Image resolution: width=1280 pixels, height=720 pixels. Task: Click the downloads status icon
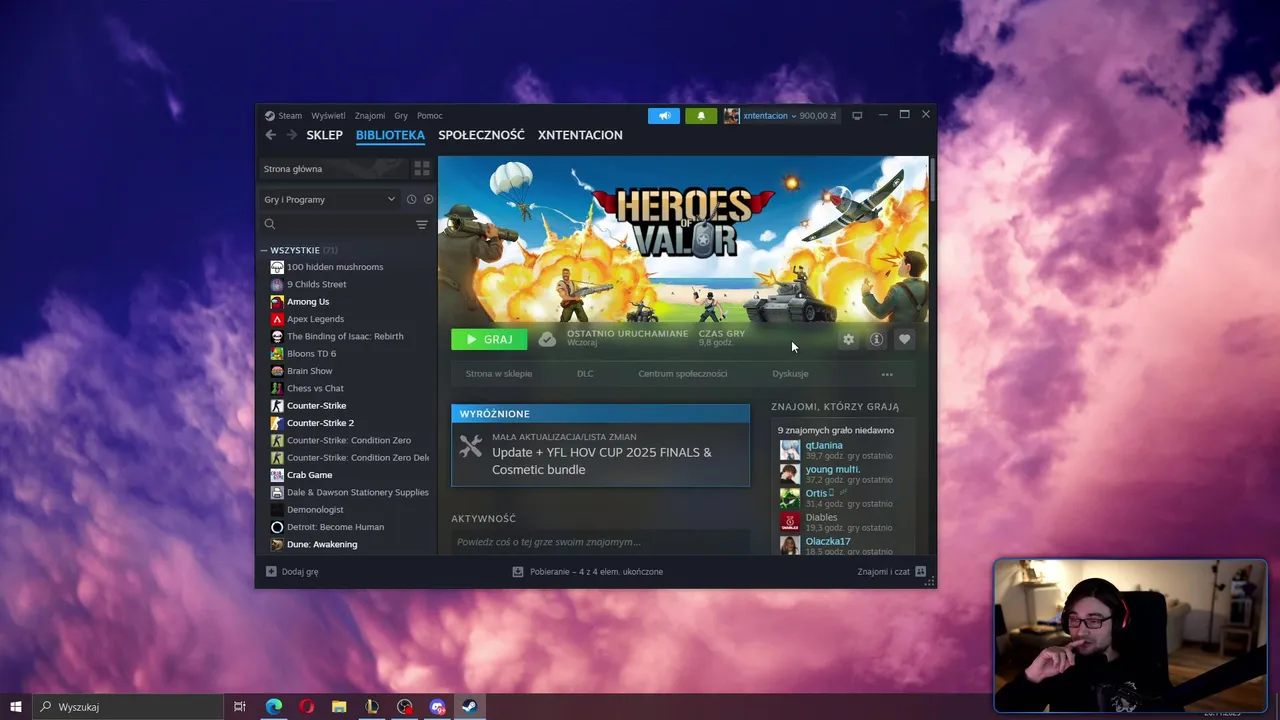(x=518, y=572)
